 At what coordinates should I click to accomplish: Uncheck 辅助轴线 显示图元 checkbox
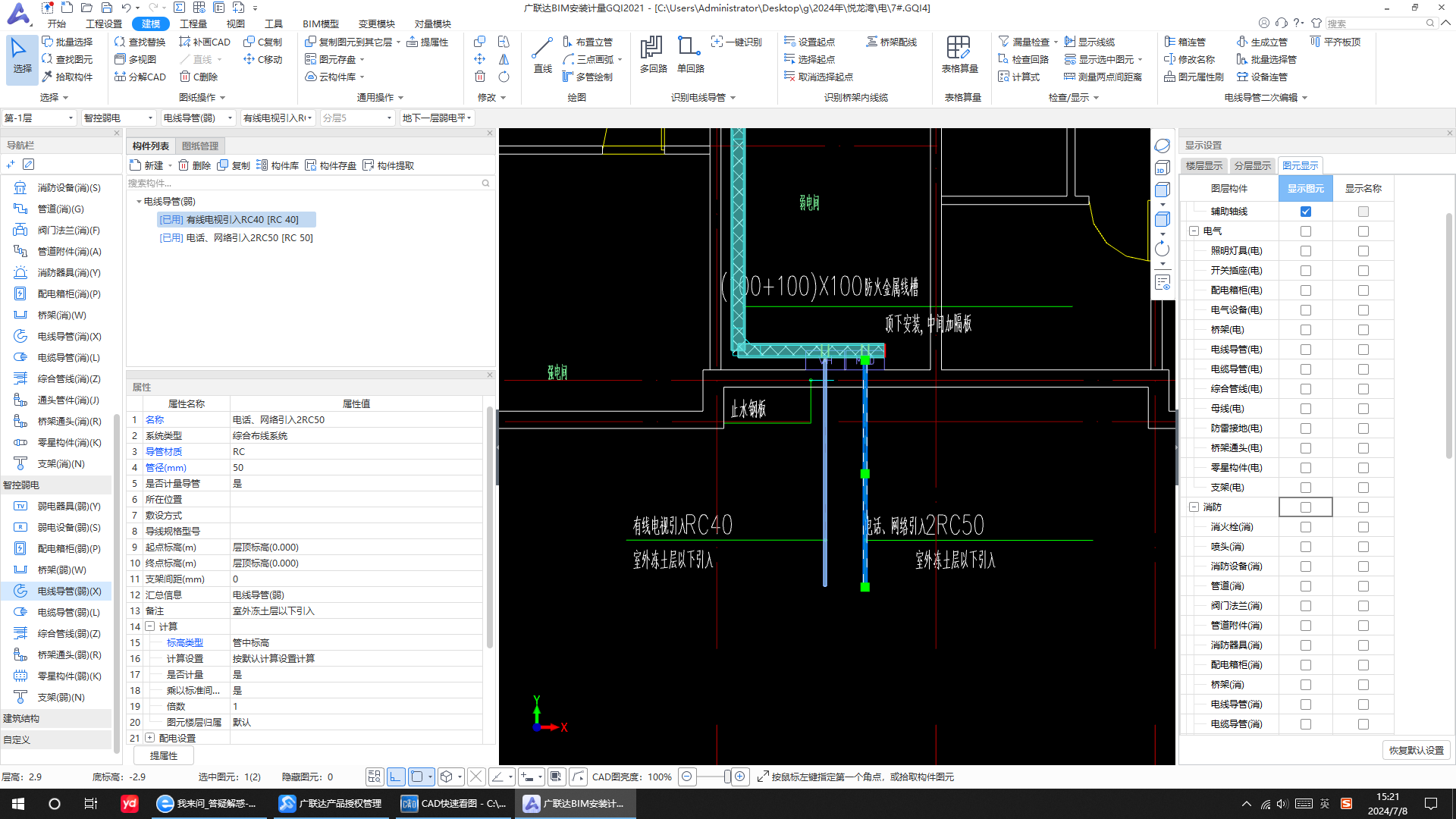click(x=1305, y=212)
